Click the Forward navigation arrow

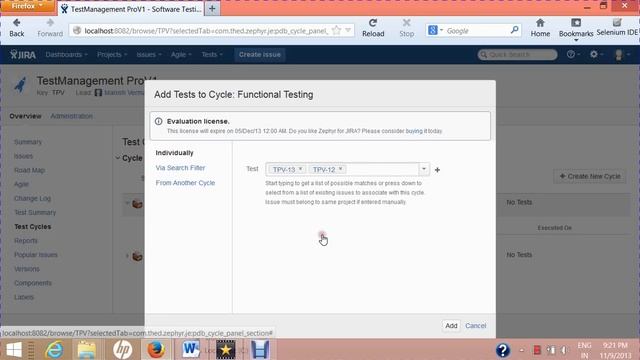coord(50,28)
